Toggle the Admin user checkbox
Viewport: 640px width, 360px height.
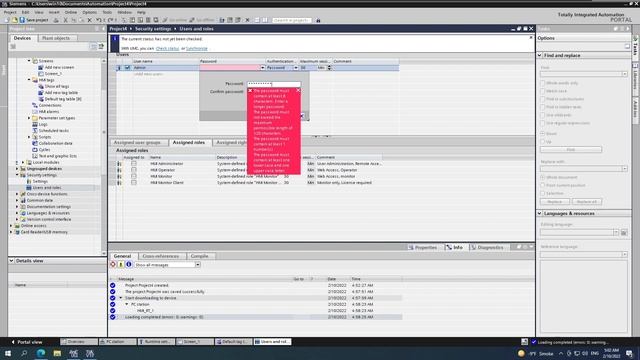127,68
